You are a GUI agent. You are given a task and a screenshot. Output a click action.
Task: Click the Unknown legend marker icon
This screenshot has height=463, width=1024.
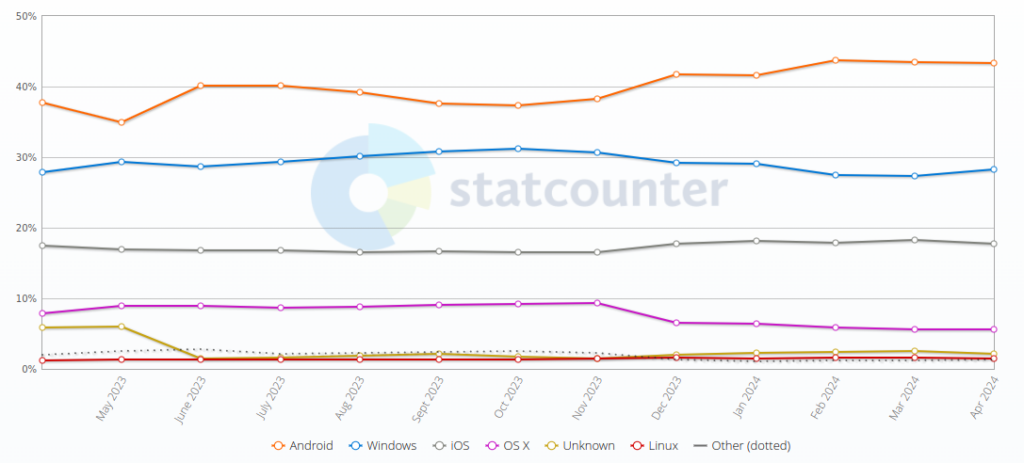click(x=564, y=445)
